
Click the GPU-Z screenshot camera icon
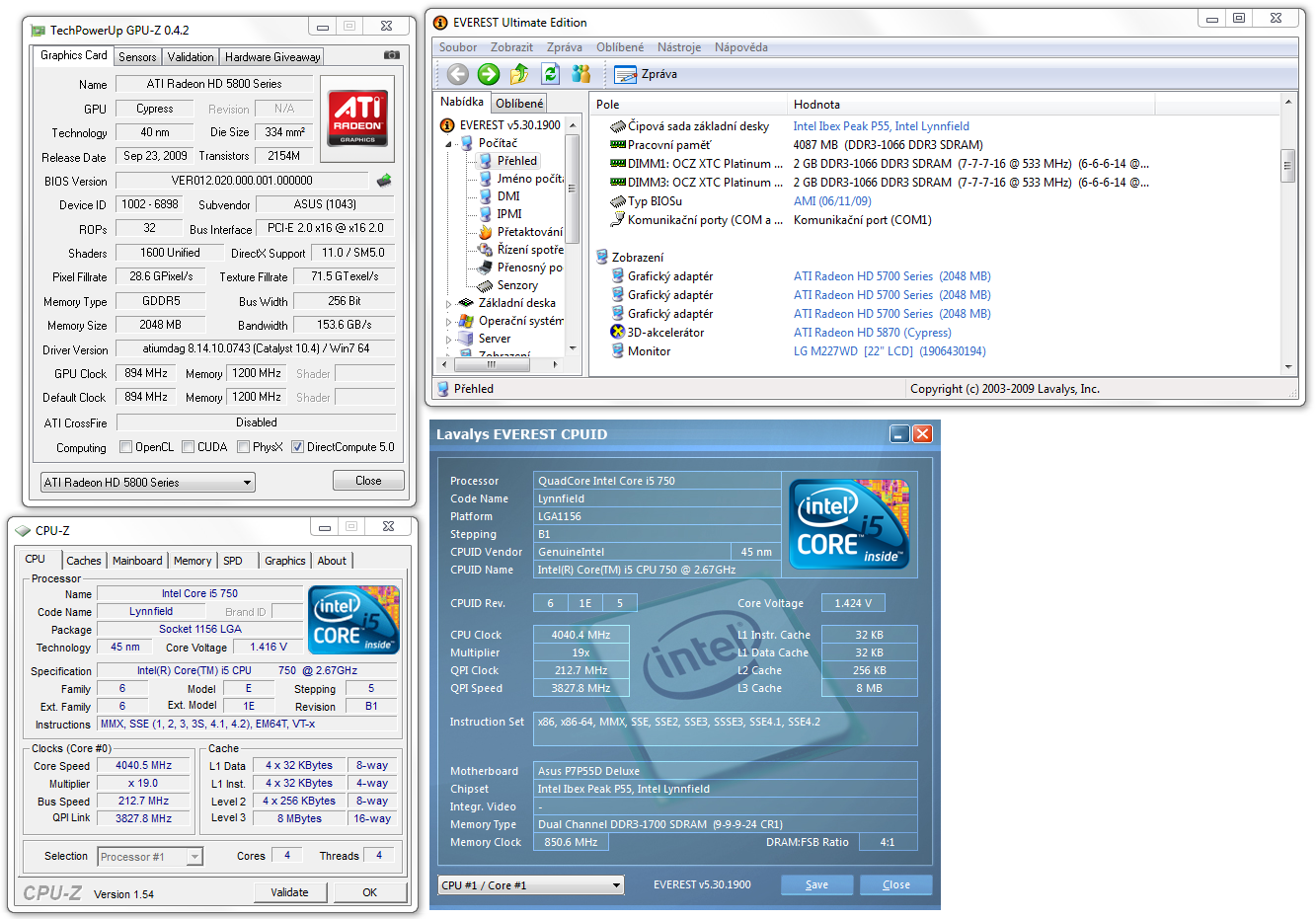392,55
